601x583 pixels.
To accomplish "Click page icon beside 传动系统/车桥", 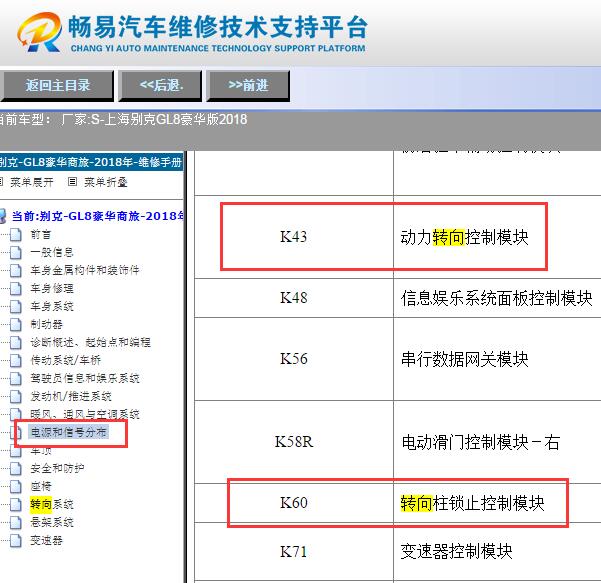I will pos(16,360).
